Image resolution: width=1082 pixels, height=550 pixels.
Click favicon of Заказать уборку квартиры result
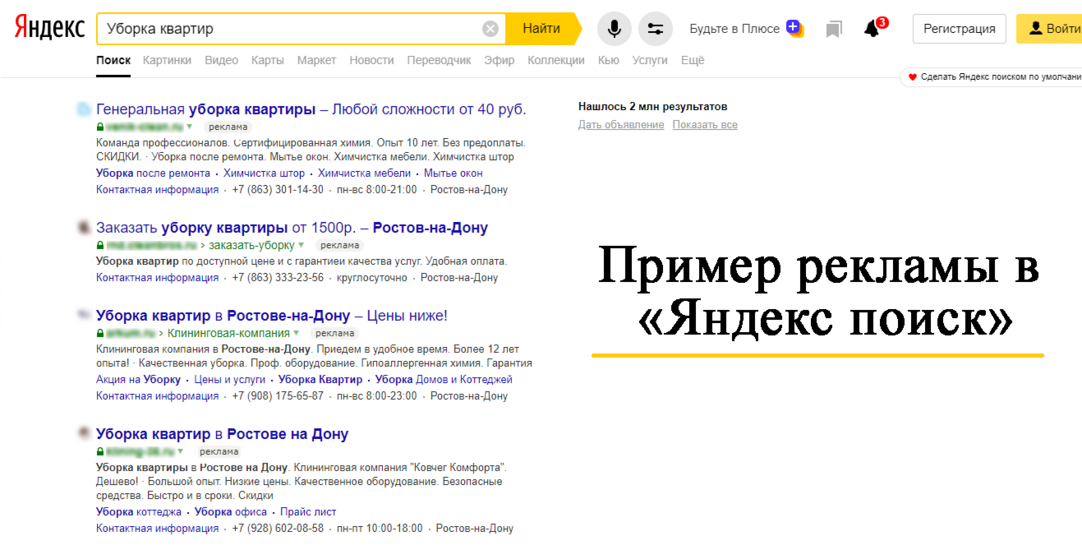pyautogui.click(x=83, y=227)
